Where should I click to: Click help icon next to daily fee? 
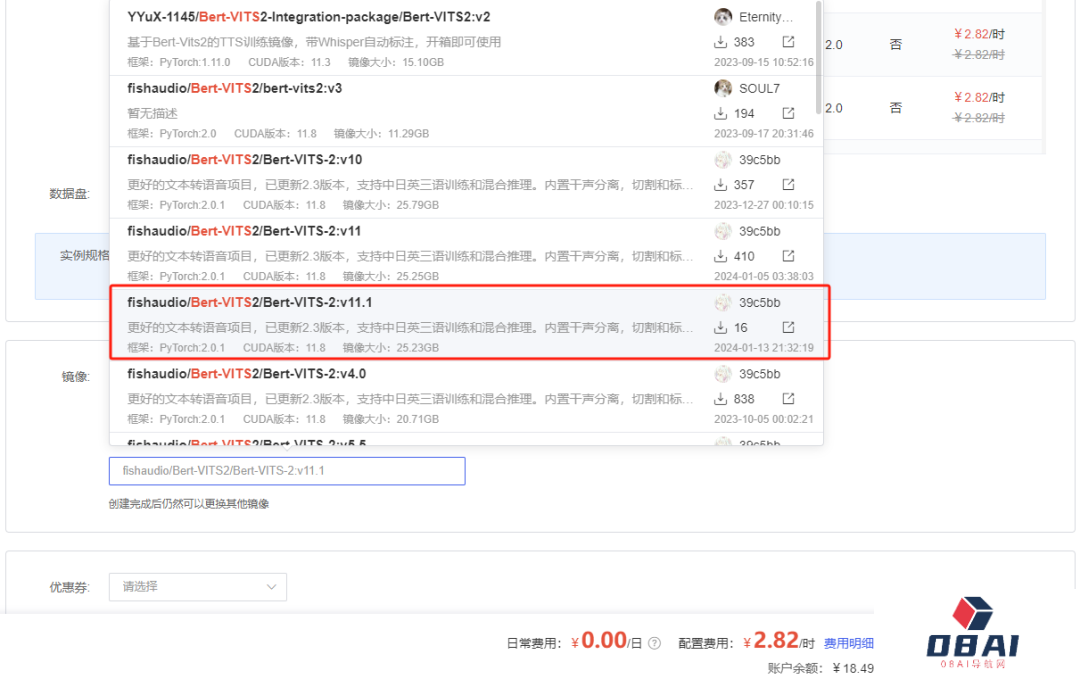coord(654,643)
